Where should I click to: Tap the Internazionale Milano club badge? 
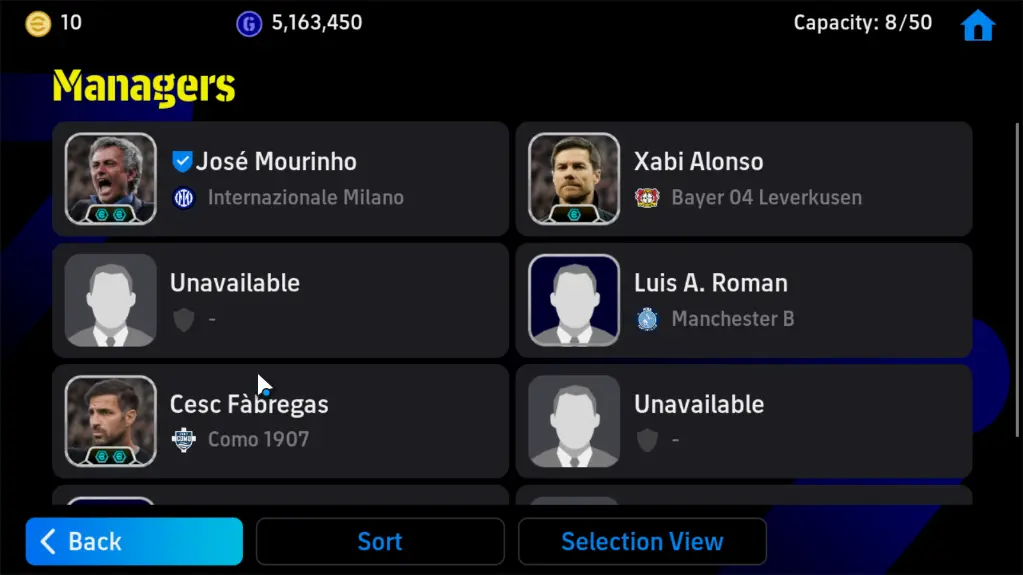(x=184, y=197)
